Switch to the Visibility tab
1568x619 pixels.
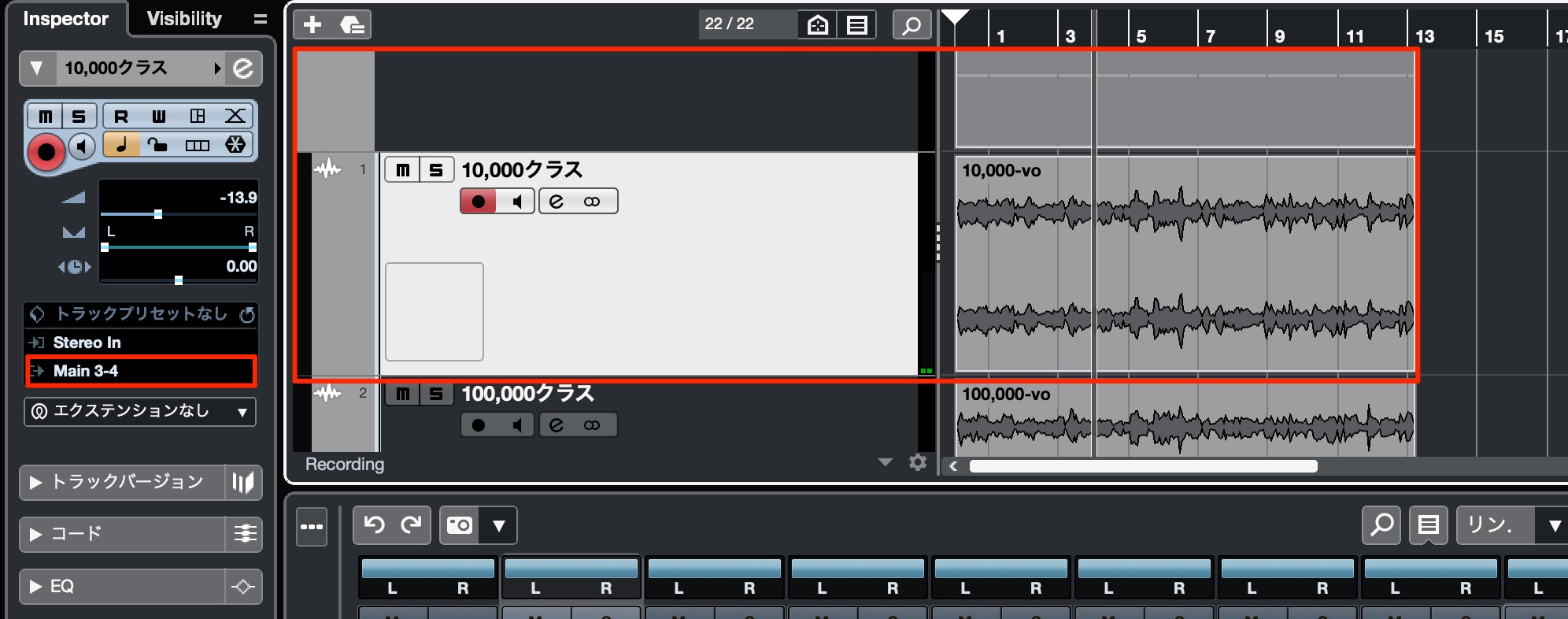click(185, 19)
